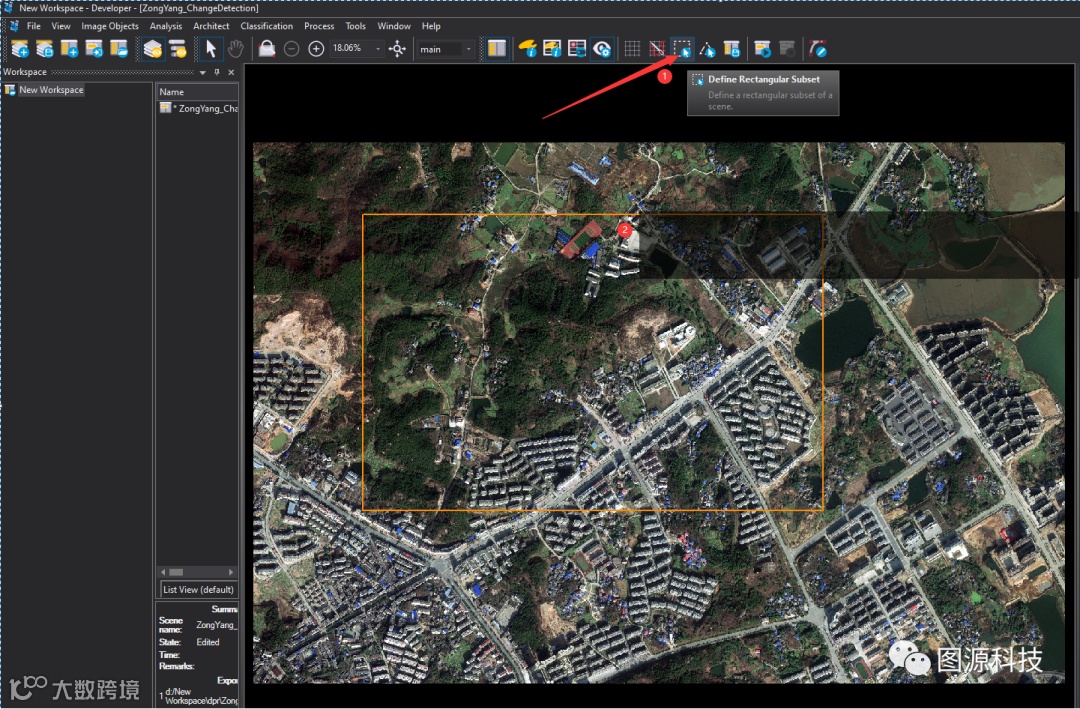This screenshot has width=1080, height=709.
Task: Open the zoom percentage dropdown
Action: point(378,49)
